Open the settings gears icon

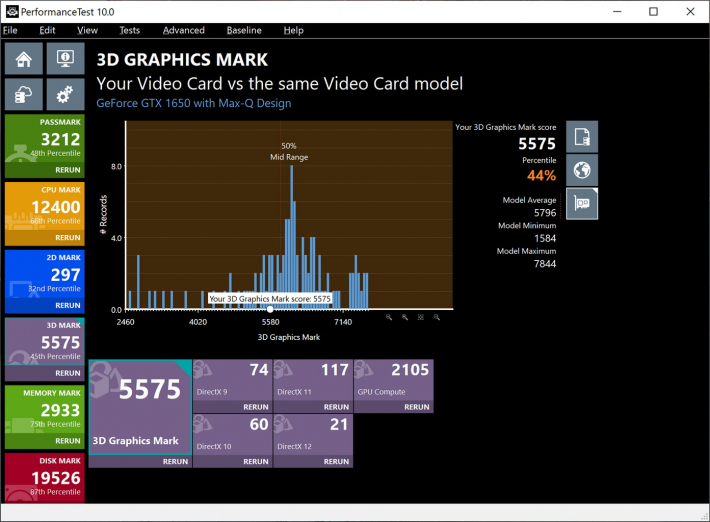point(65,95)
